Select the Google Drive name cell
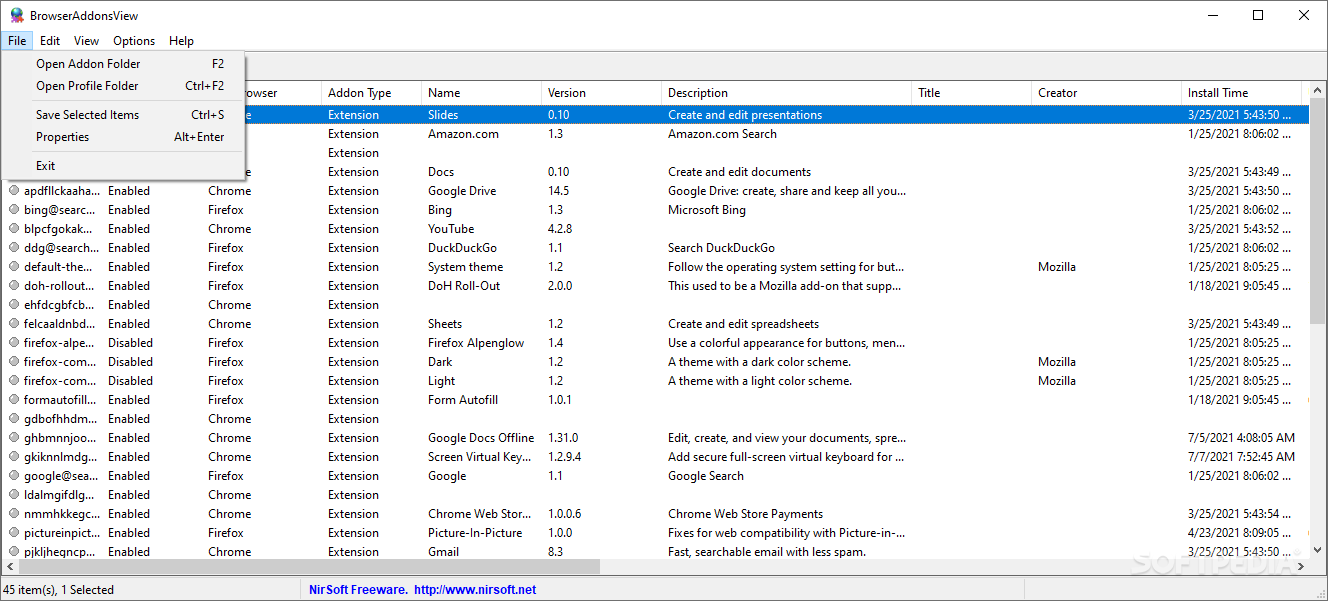 [462, 191]
